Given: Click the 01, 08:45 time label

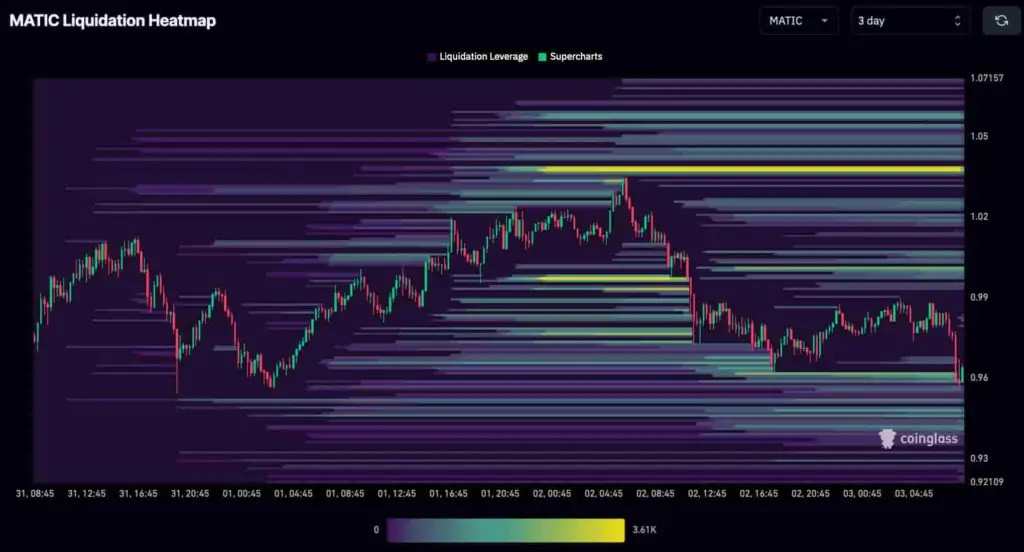Looking at the screenshot, I should pos(345,494).
